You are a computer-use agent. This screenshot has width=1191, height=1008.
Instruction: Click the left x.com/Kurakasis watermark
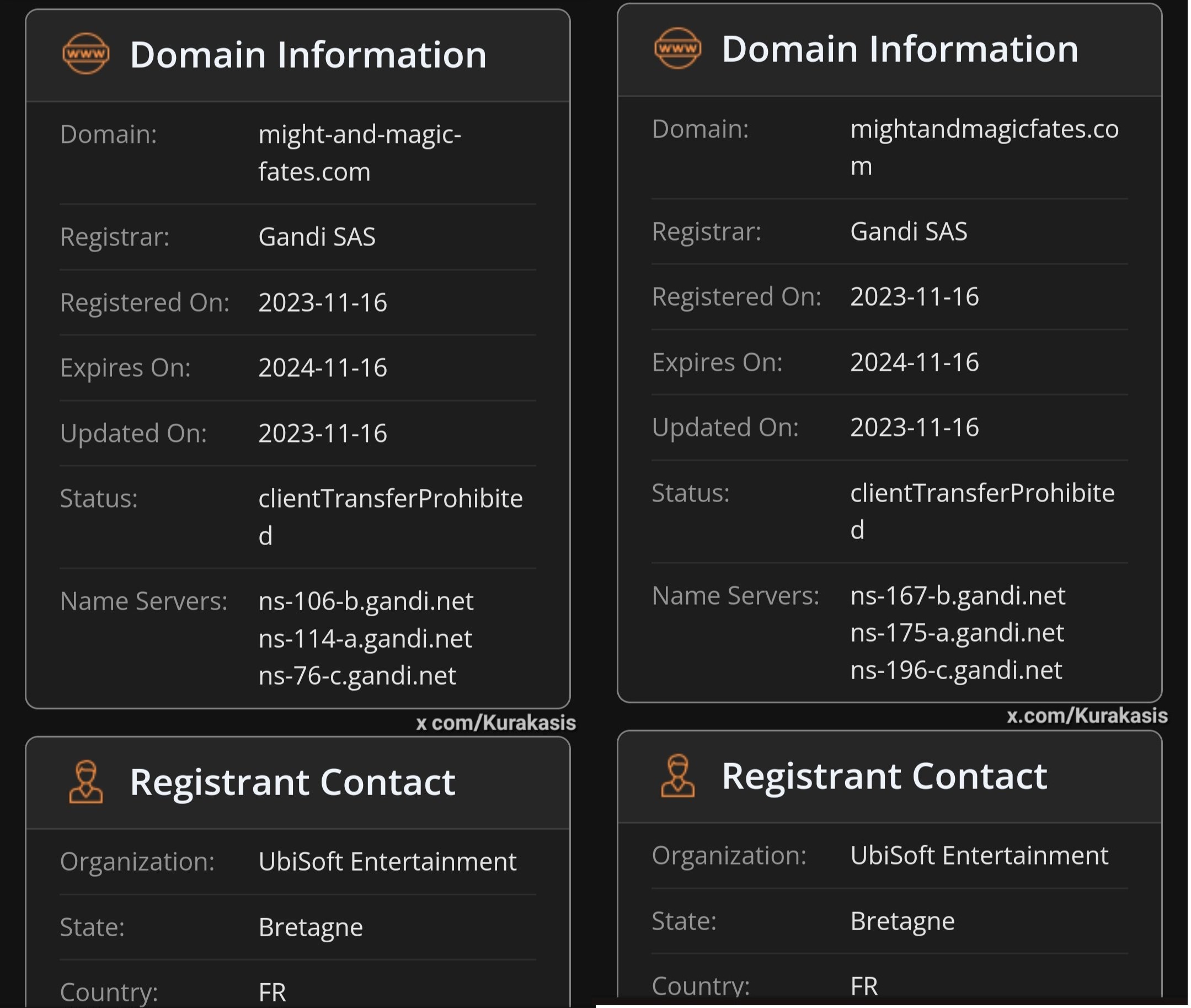click(496, 723)
